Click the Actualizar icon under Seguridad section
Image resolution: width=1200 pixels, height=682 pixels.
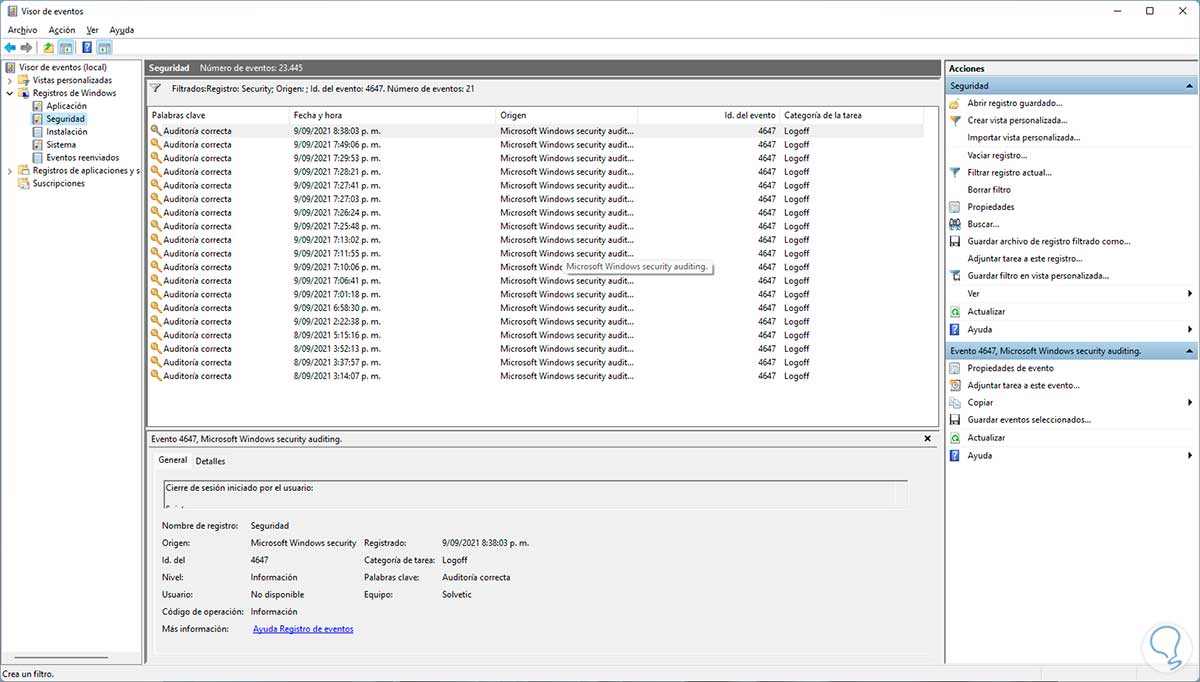click(x=956, y=312)
